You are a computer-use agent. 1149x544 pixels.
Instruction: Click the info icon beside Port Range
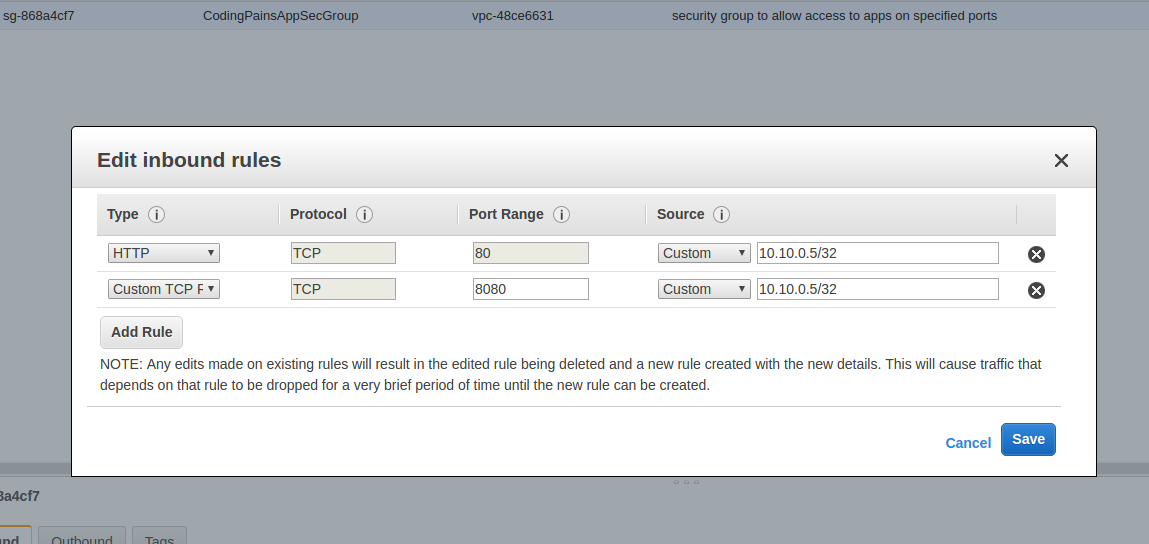pyautogui.click(x=561, y=215)
